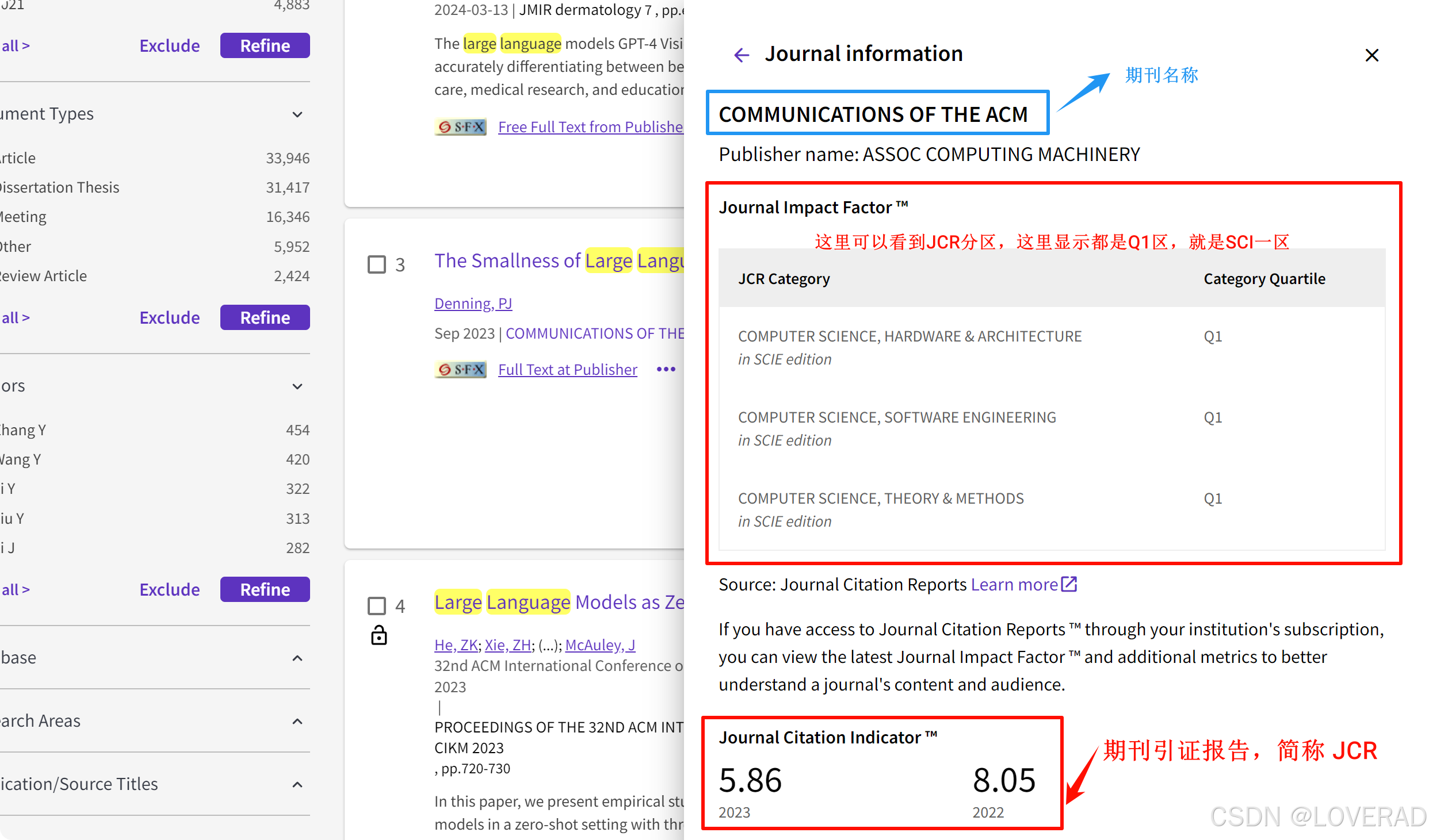Click the external link icon after Learn more
Image resolution: width=1429 pixels, height=840 pixels.
[1069, 584]
